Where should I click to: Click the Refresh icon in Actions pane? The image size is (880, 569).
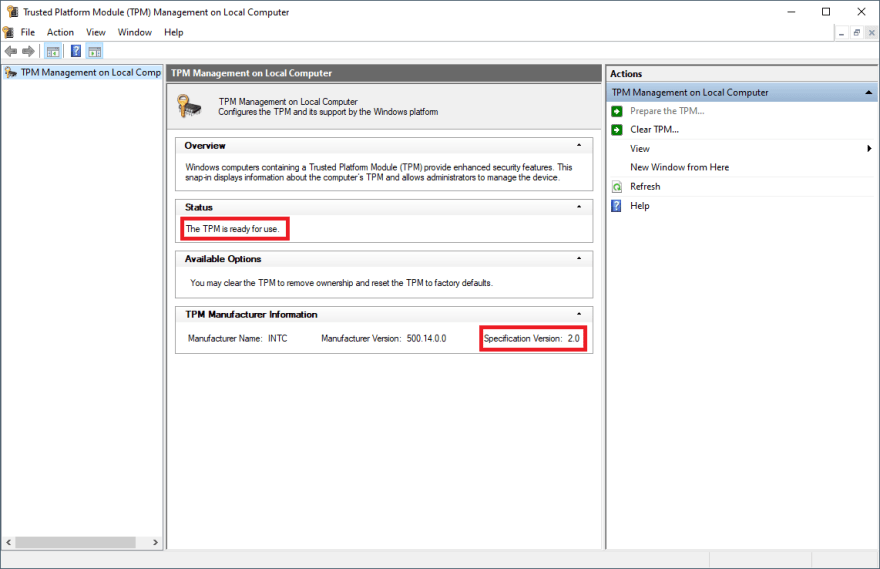coord(617,187)
